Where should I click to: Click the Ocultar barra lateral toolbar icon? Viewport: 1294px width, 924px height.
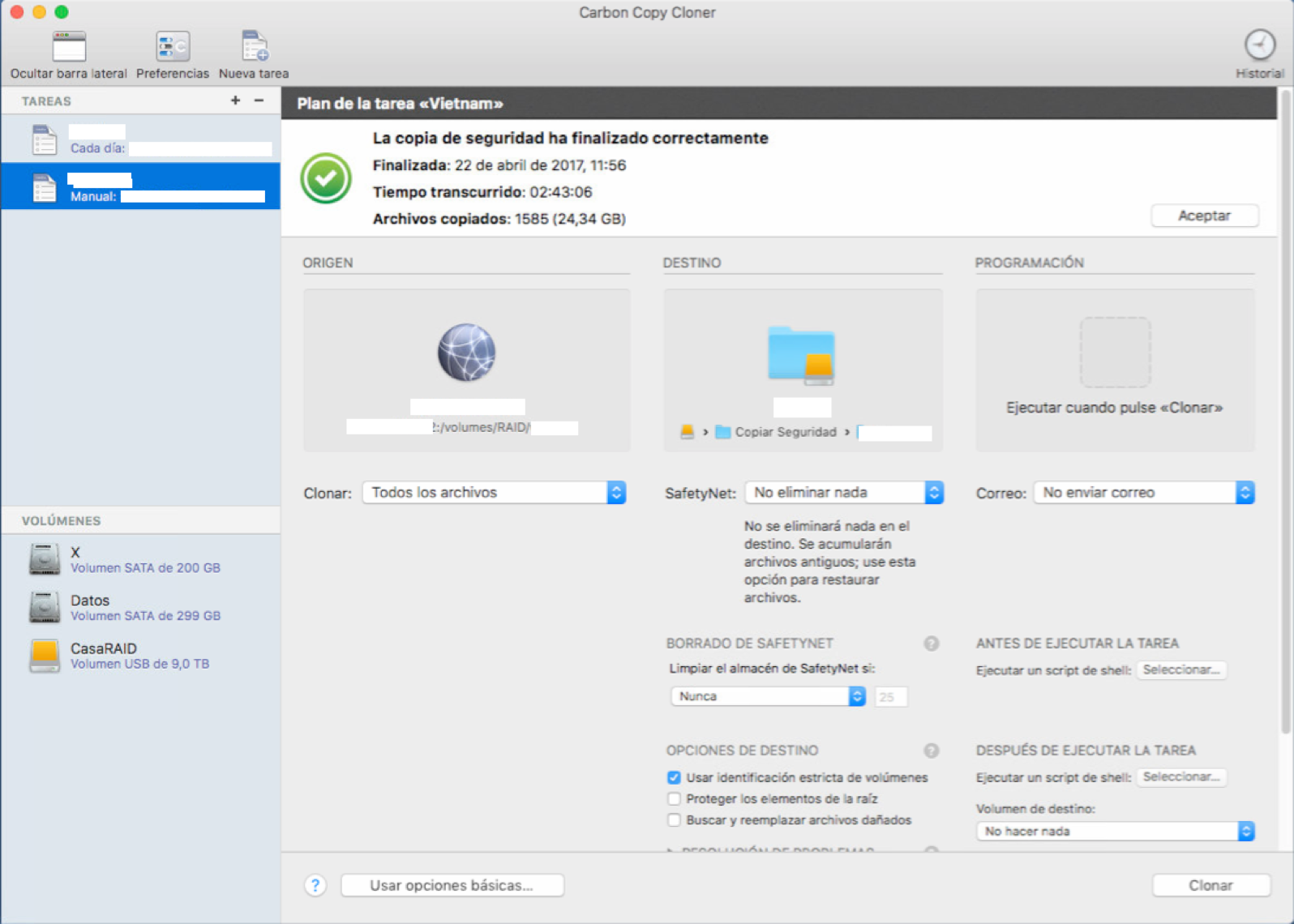pos(69,47)
